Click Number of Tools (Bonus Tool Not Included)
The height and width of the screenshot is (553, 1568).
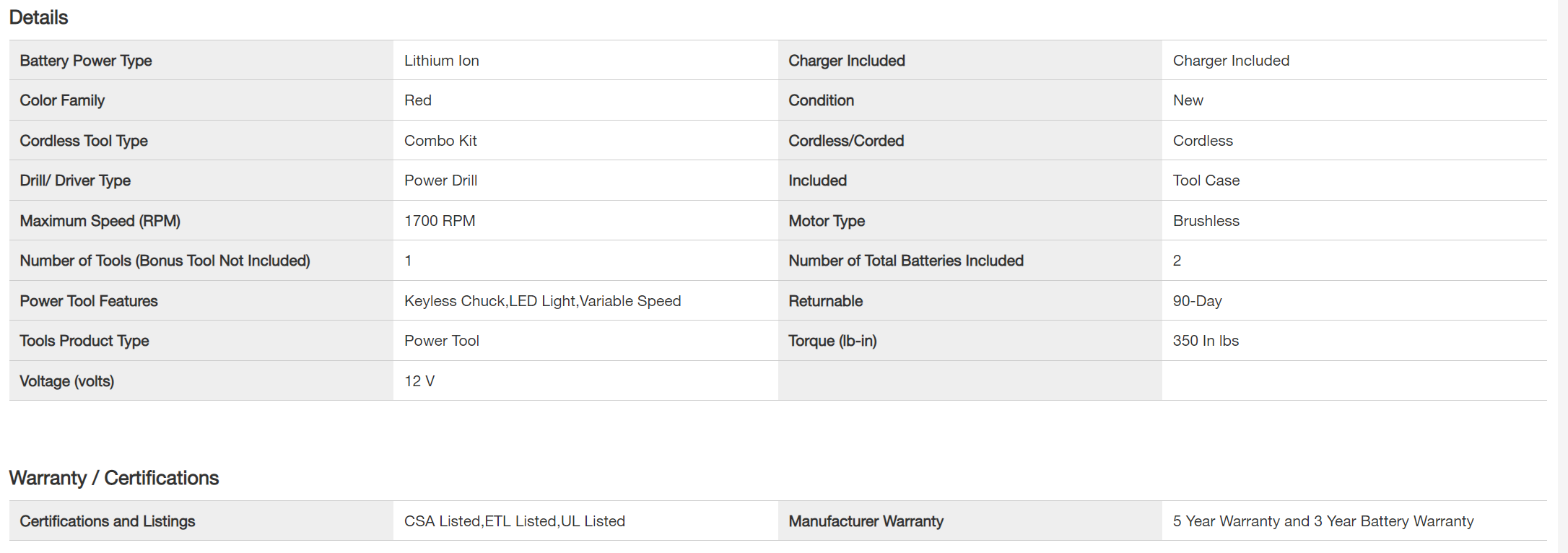165,261
